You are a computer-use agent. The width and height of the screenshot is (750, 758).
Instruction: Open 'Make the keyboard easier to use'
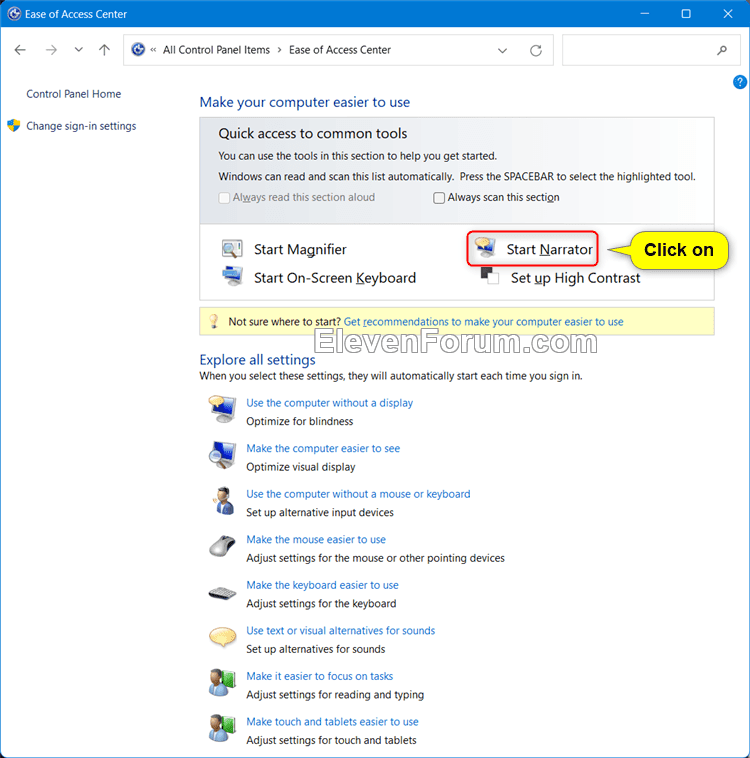[x=322, y=585]
